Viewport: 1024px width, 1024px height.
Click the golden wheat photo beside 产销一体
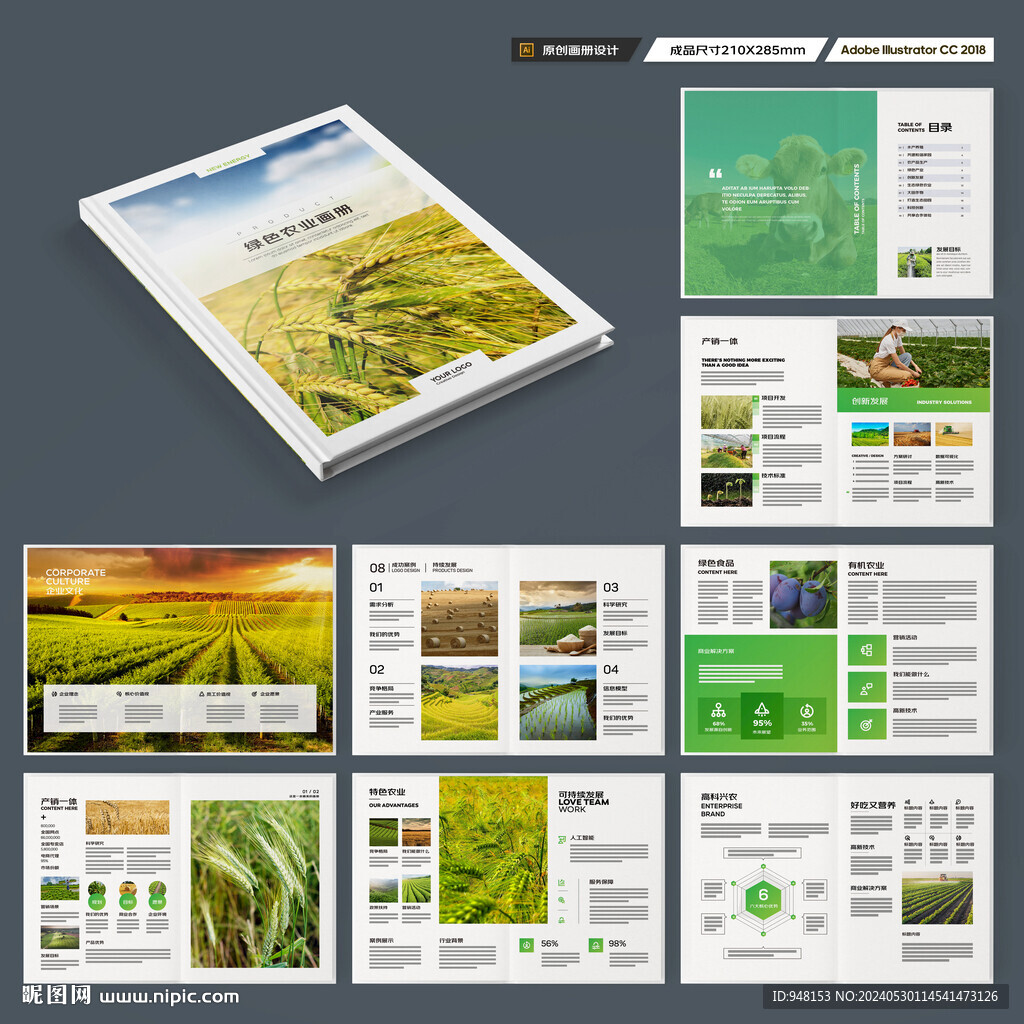coord(127,817)
